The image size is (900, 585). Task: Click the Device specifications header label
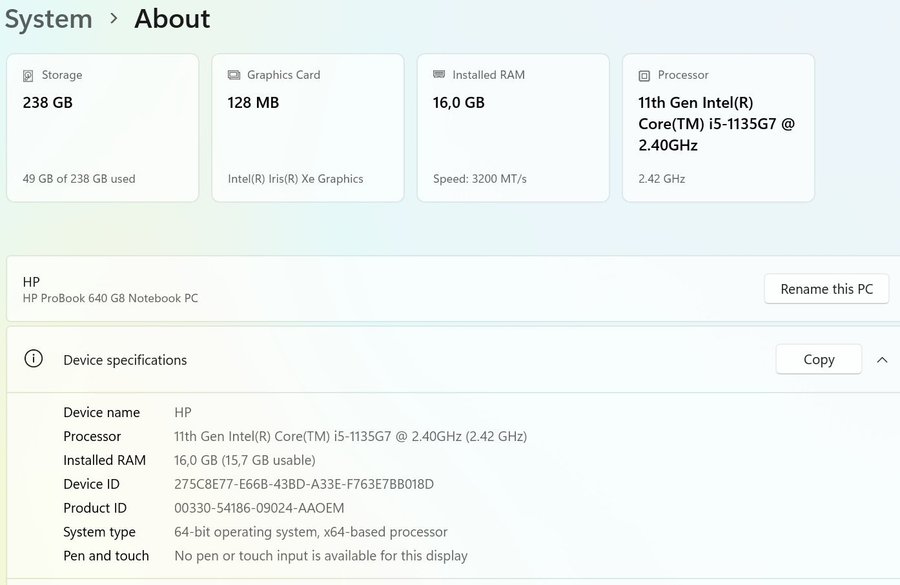click(125, 360)
